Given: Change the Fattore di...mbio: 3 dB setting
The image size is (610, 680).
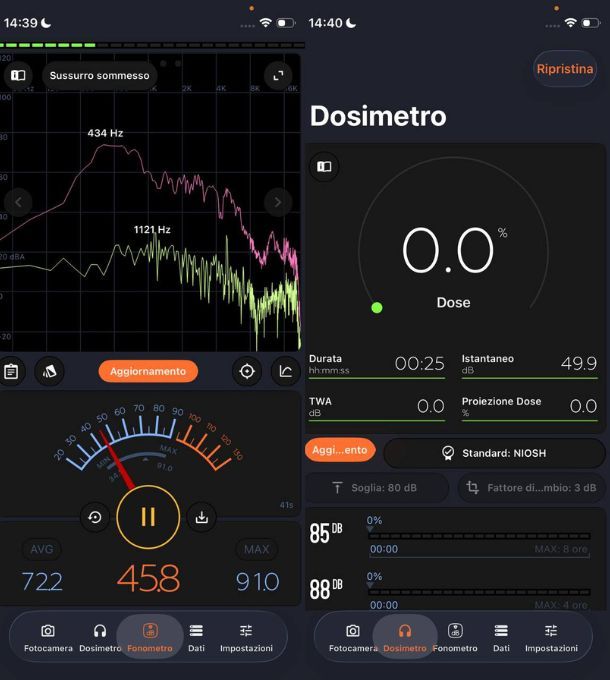Looking at the screenshot, I should [532, 488].
